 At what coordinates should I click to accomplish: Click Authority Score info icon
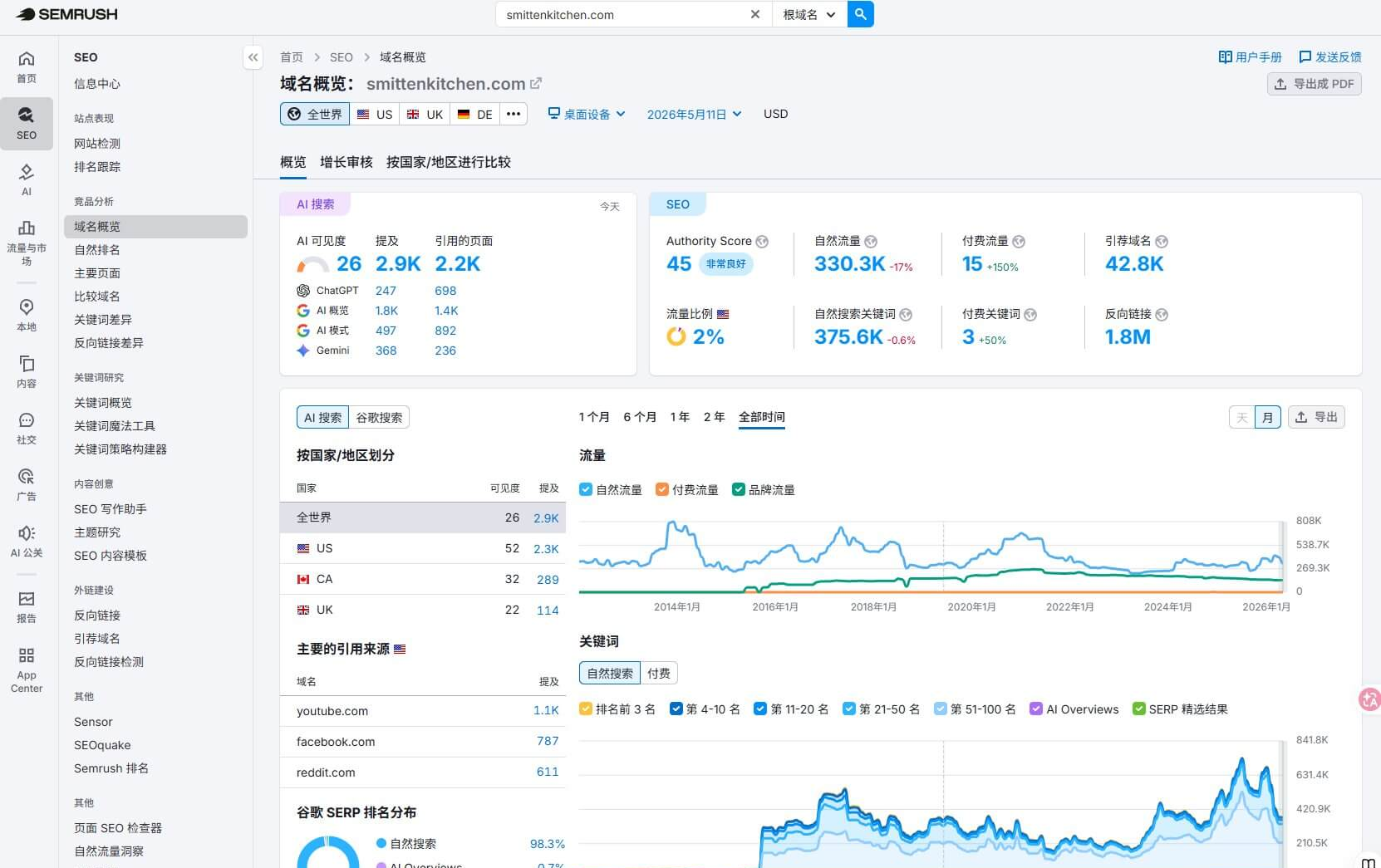point(762,242)
